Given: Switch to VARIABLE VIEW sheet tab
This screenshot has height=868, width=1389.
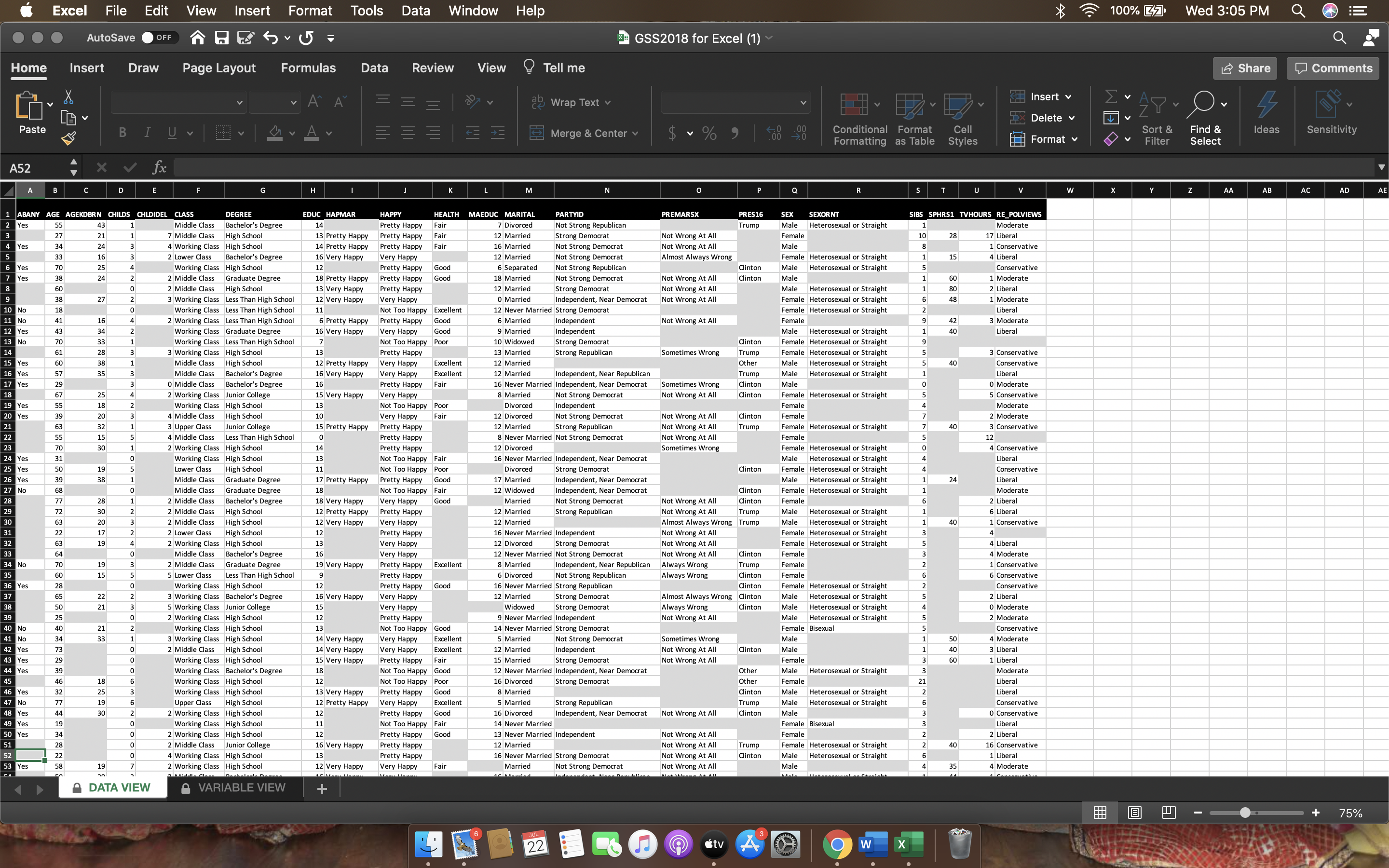Looking at the screenshot, I should pos(241,787).
